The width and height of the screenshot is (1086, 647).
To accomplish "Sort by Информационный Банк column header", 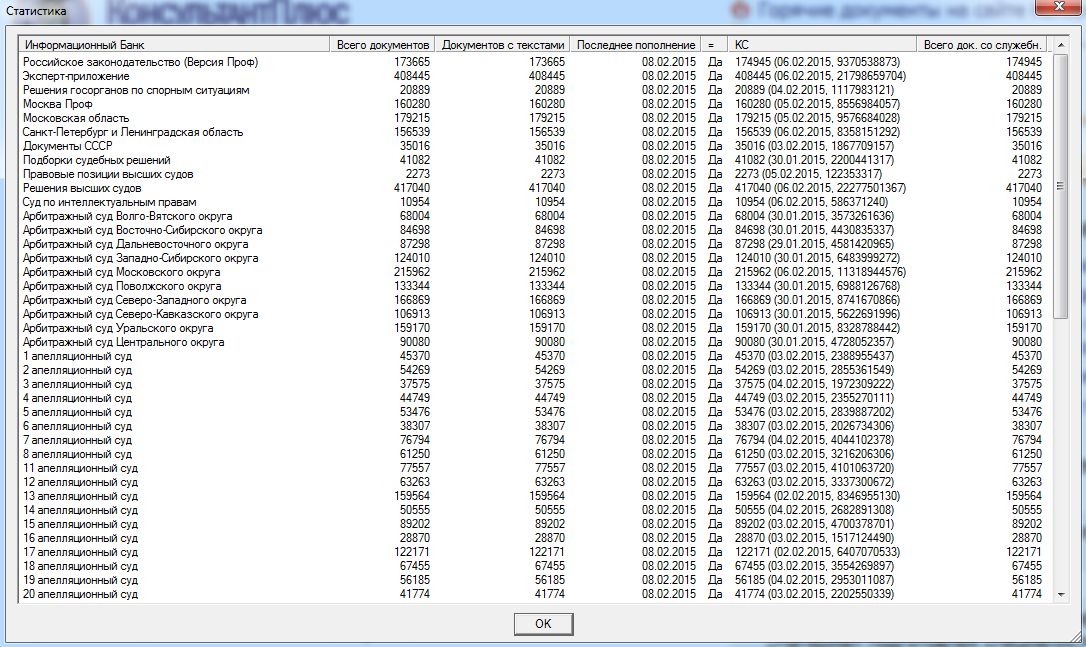I will point(174,44).
